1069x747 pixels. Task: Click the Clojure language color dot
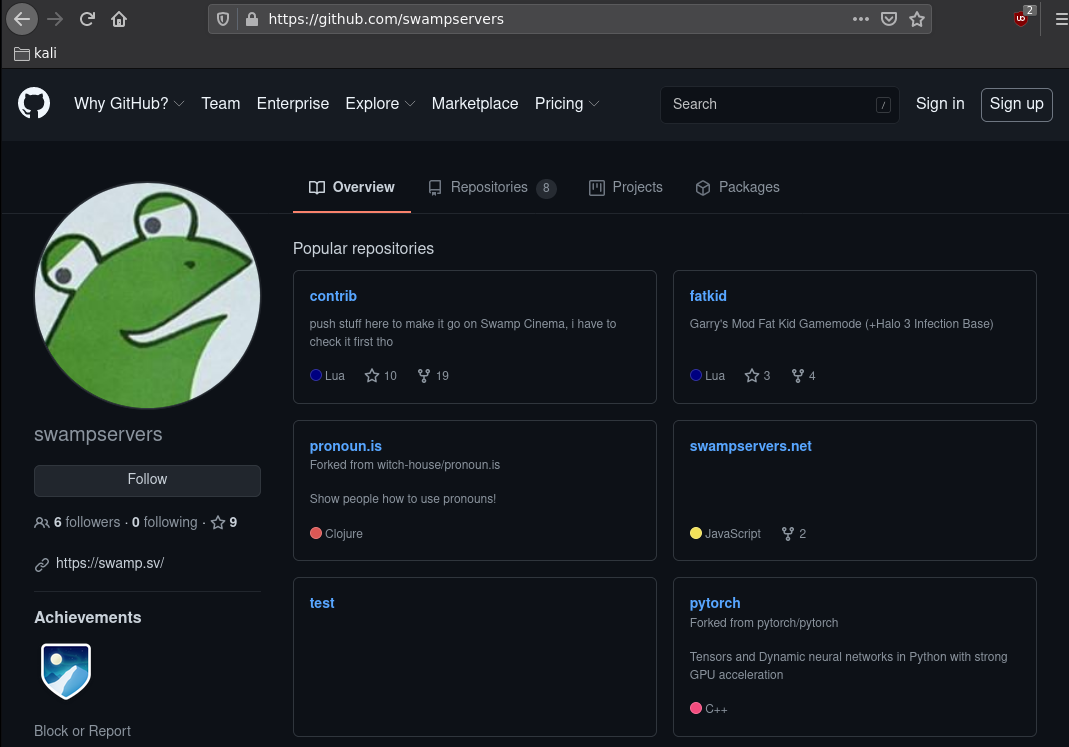tap(316, 533)
